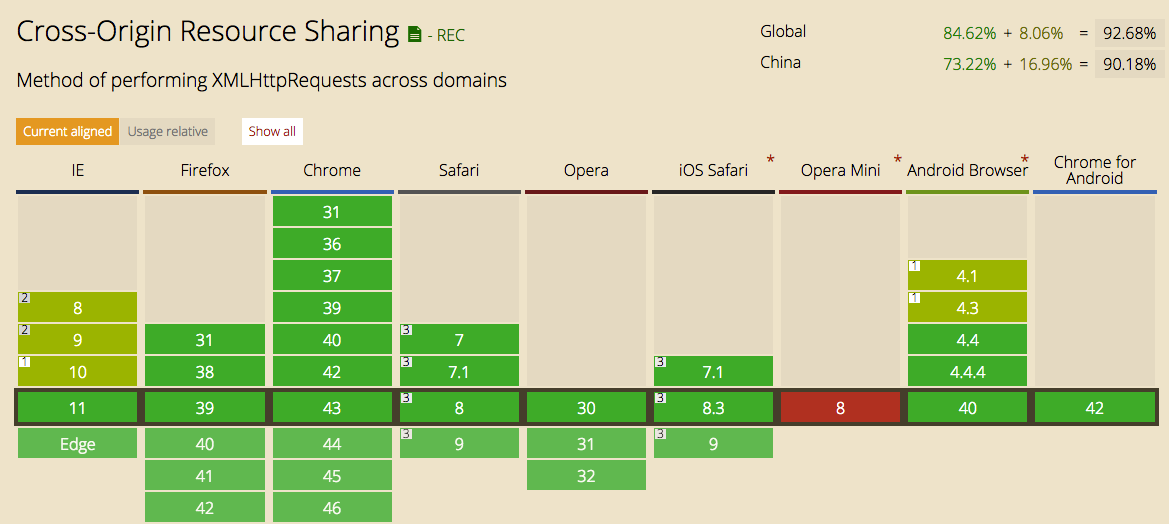Select the Opera 32 cell
The width and height of the screenshot is (1169, 524).
[x=586, y=476]
